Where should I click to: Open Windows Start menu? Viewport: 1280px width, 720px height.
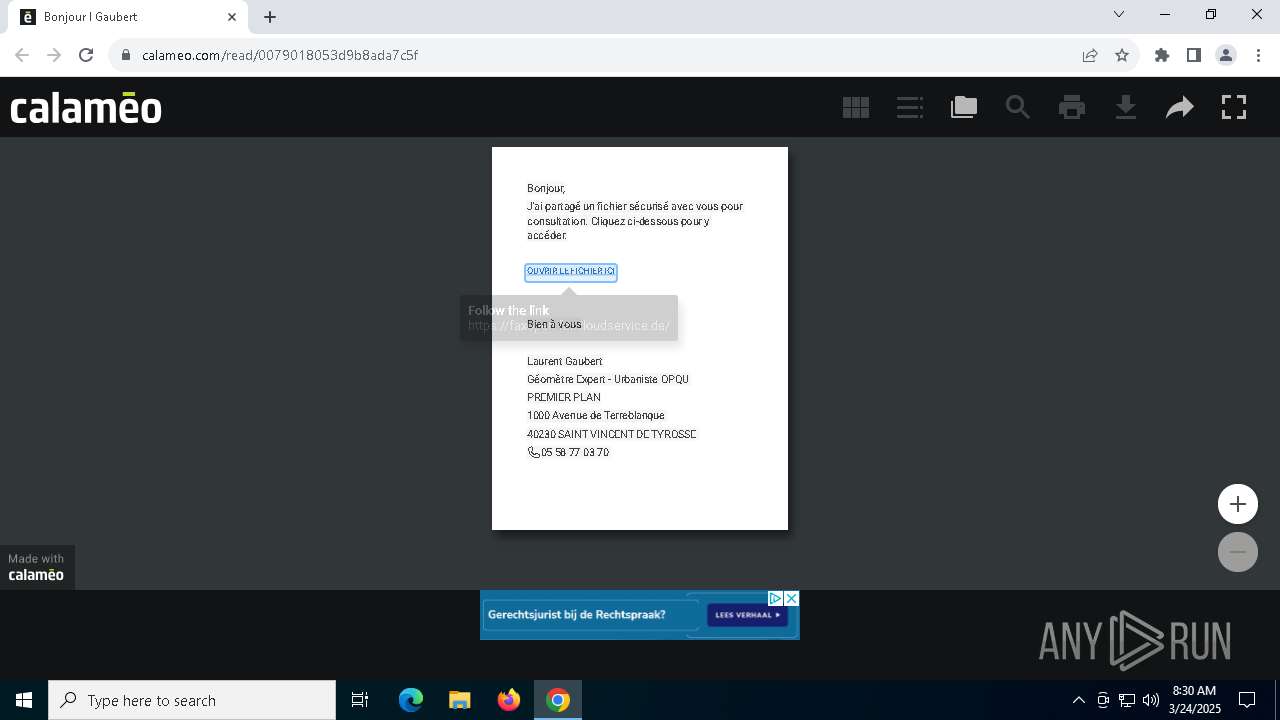point(24,700)
